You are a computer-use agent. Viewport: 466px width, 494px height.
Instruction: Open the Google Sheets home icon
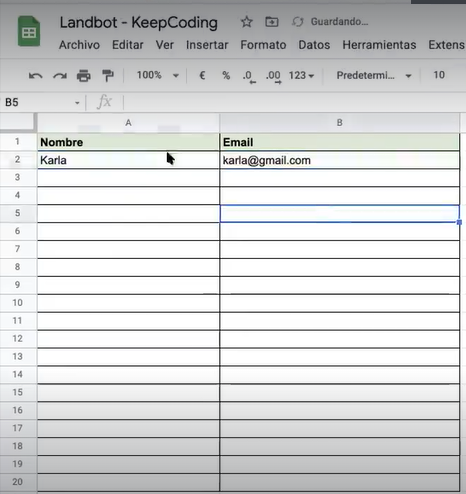coord(29,31)
